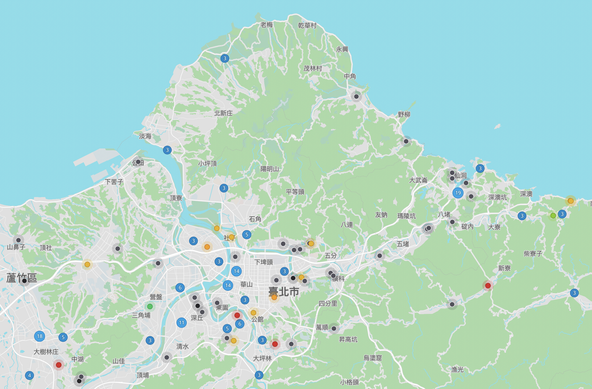
Task: Open cluster 3 near 深澳坑
Action: (522, 216)
